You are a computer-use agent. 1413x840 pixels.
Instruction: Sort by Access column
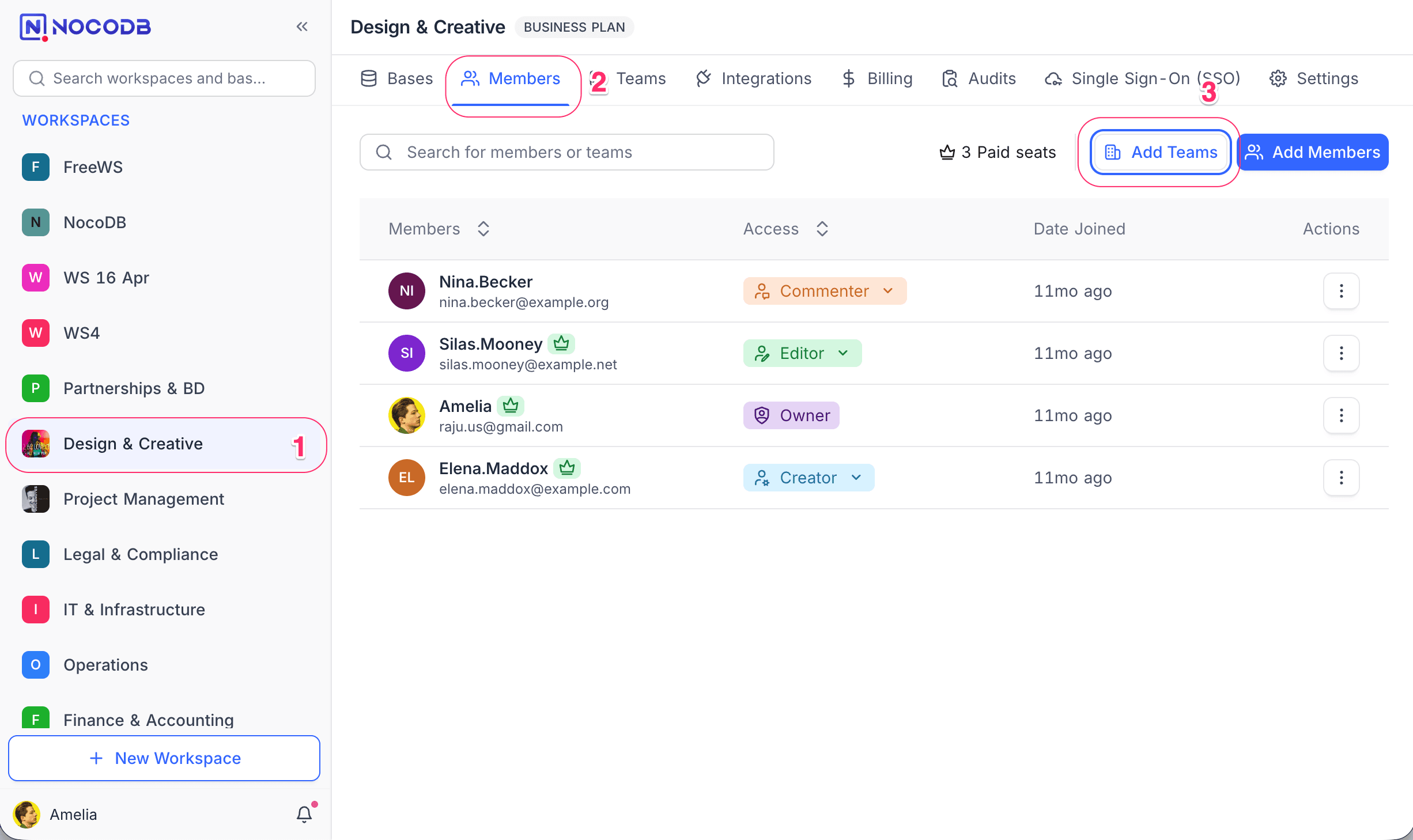[822, 229]
